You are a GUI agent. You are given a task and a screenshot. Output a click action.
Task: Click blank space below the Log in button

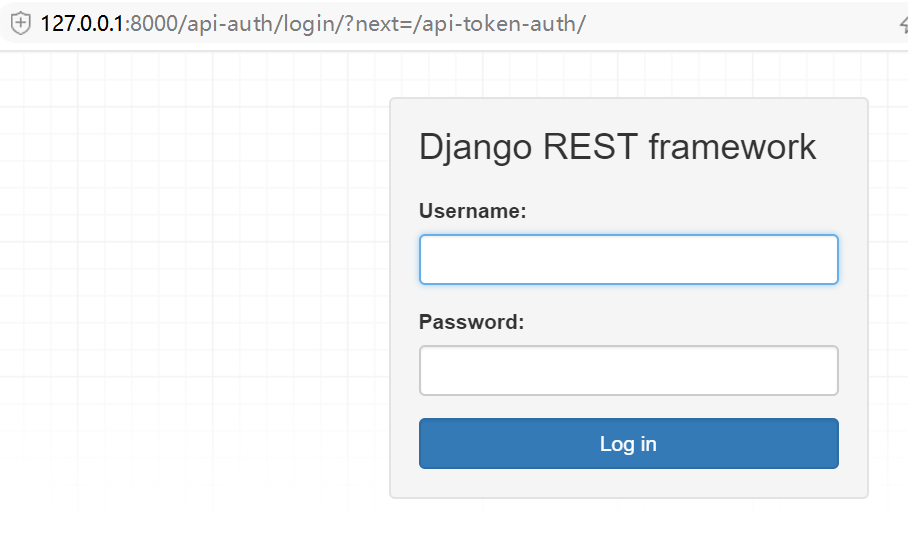pyautogui.click(x=628, y=483)
